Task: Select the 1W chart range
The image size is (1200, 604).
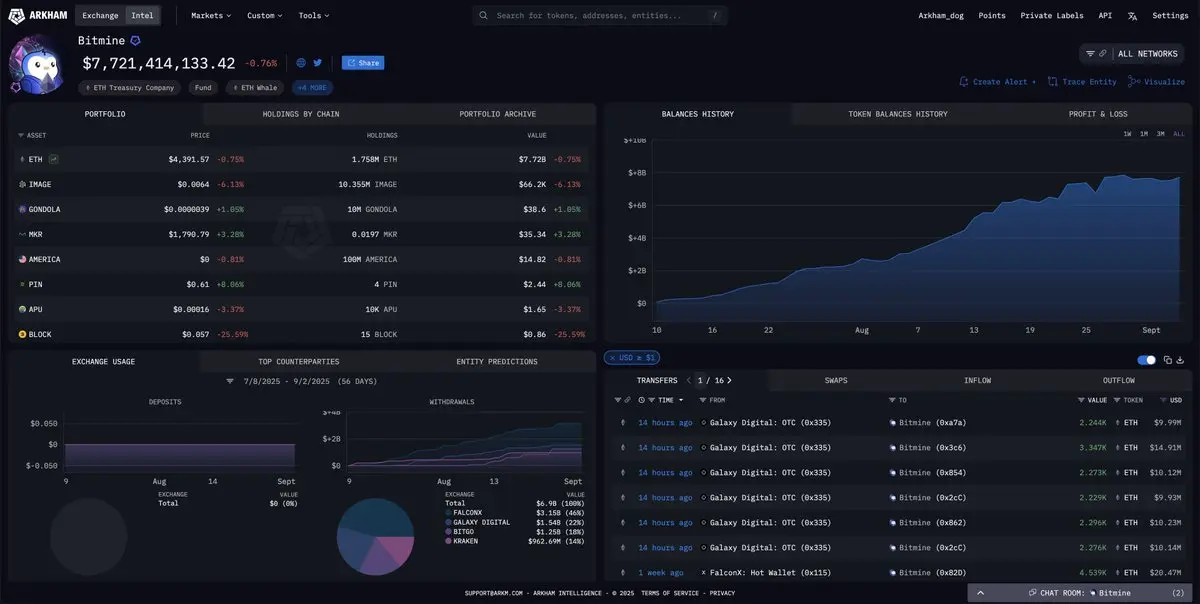Action: tap(1127, 134)
